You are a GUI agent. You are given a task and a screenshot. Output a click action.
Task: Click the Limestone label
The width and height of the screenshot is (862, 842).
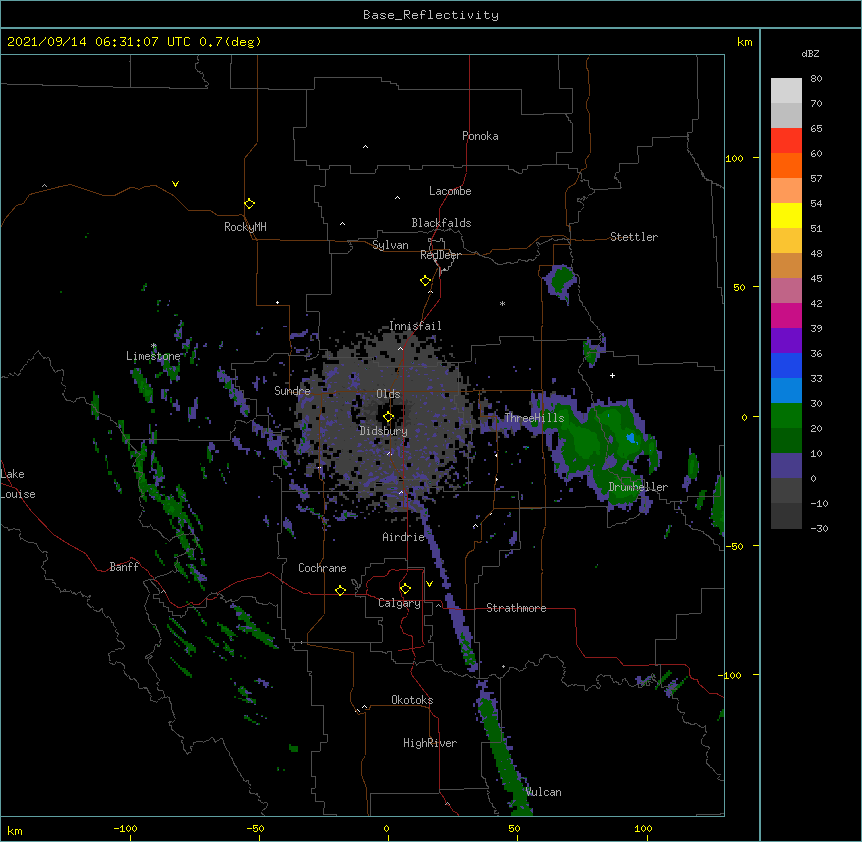[x=153, y=356]
